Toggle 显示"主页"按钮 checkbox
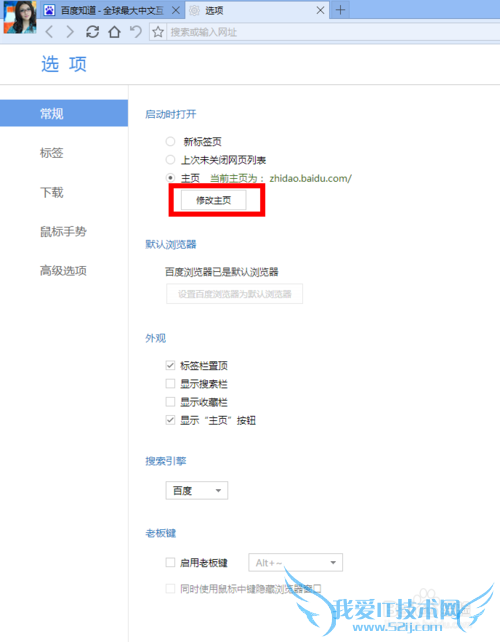This screenshot has width=500, height=642. (x=170, y=420)
